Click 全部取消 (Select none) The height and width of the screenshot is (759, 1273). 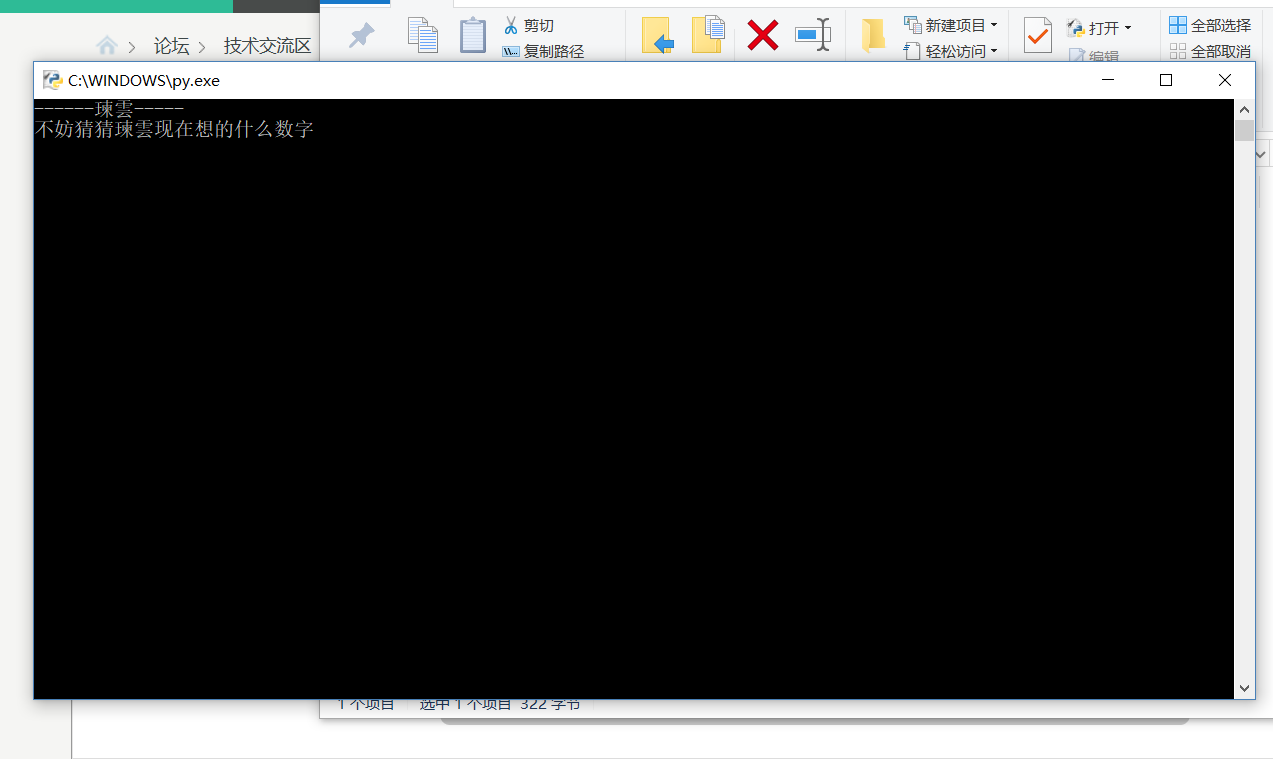[1210, 51]
